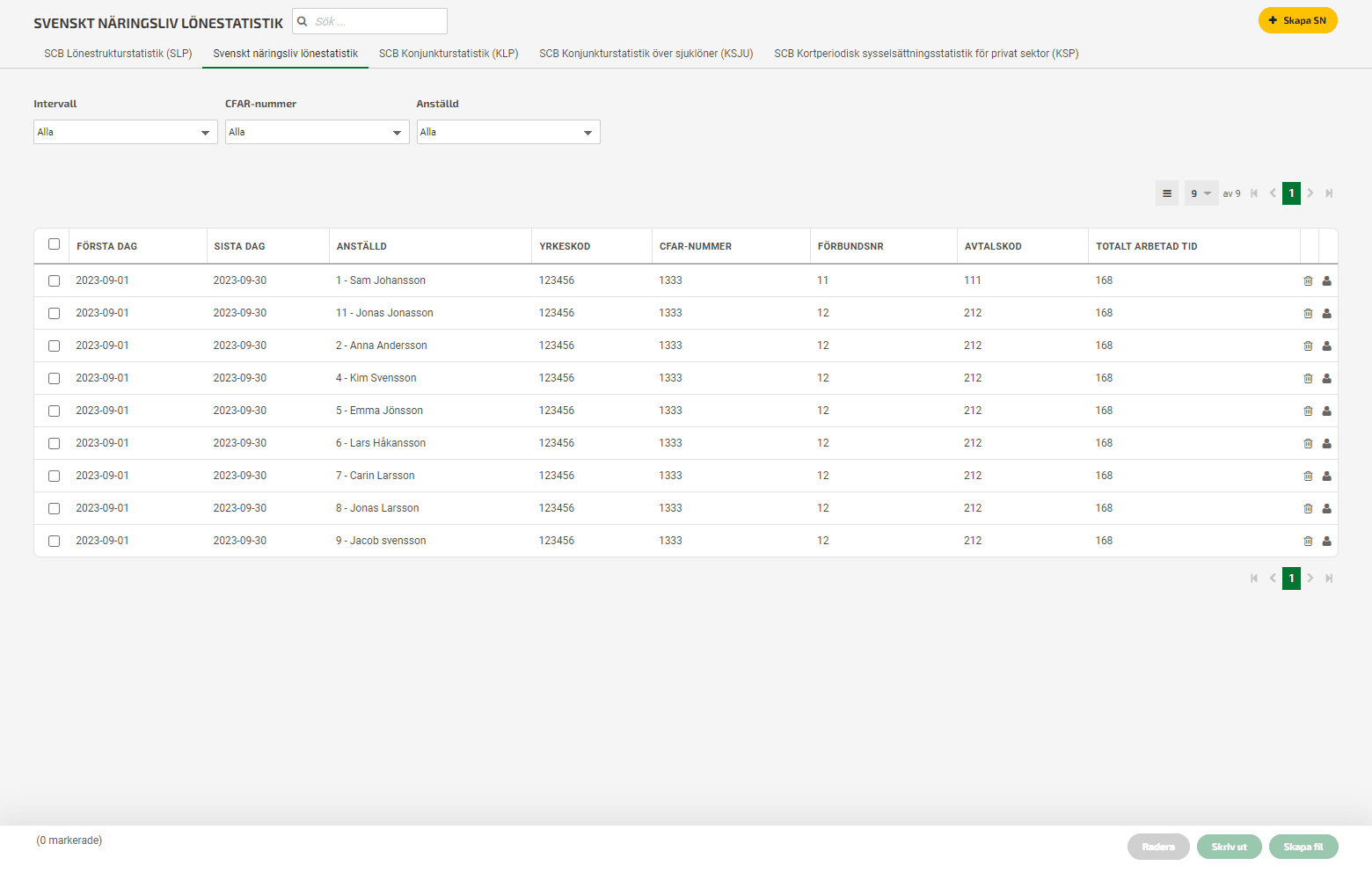The image size is (1372, 873).
Task: Check the Kim Svensson row checkbox
Action: coord(54,379)
